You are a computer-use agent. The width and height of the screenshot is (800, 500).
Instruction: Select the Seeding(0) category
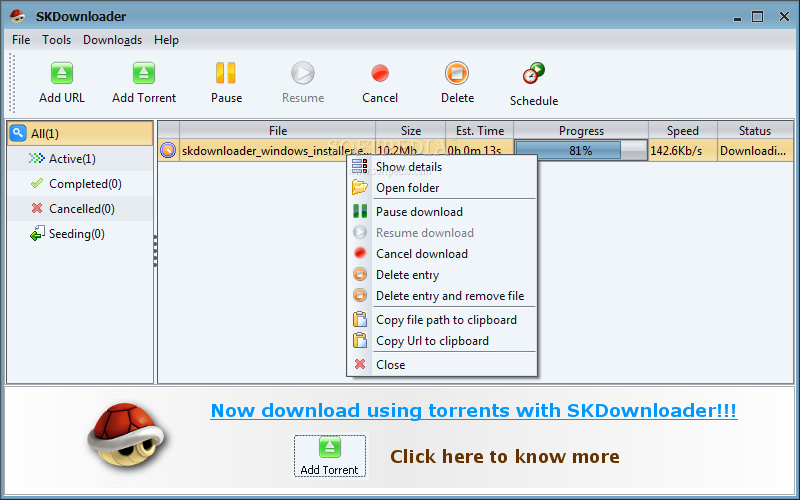click(x=80, y=234)
